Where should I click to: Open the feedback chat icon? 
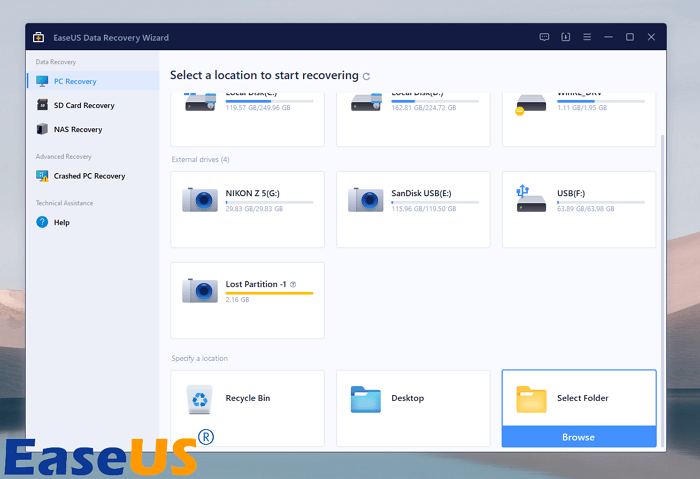tap(544, 37)
